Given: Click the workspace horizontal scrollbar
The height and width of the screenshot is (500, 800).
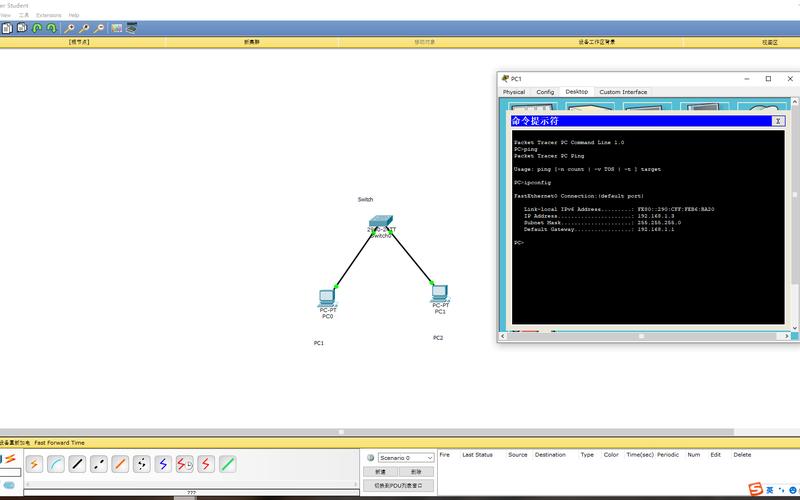Looking at the screenshot, I should pyautogui.click(x=367, y=432).
